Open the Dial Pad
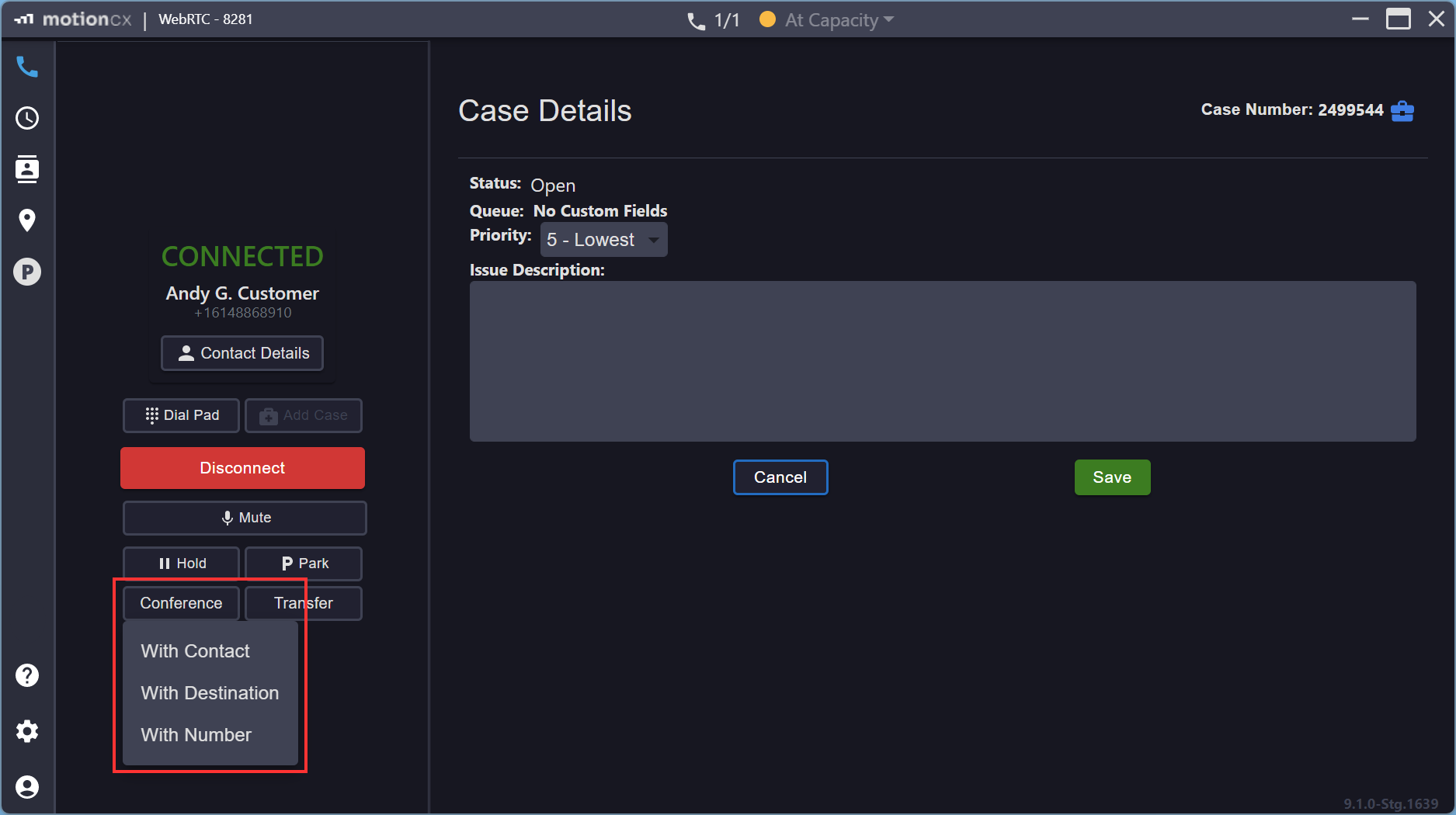Viewport: 1456px width, 815px height. pyautogui.click(x=181, y=415)
